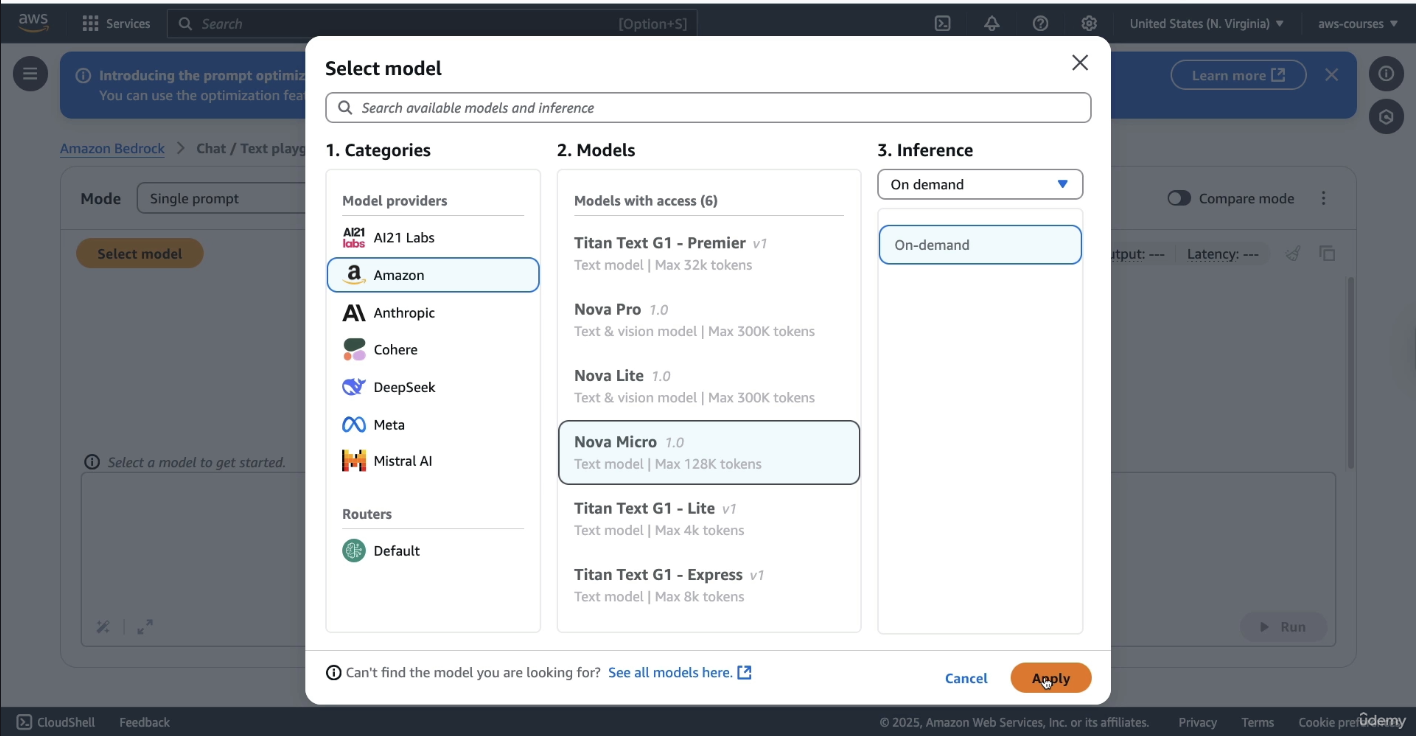Cancel the model selection
Screen dimensions: 1416x736
tap(966, 678)
